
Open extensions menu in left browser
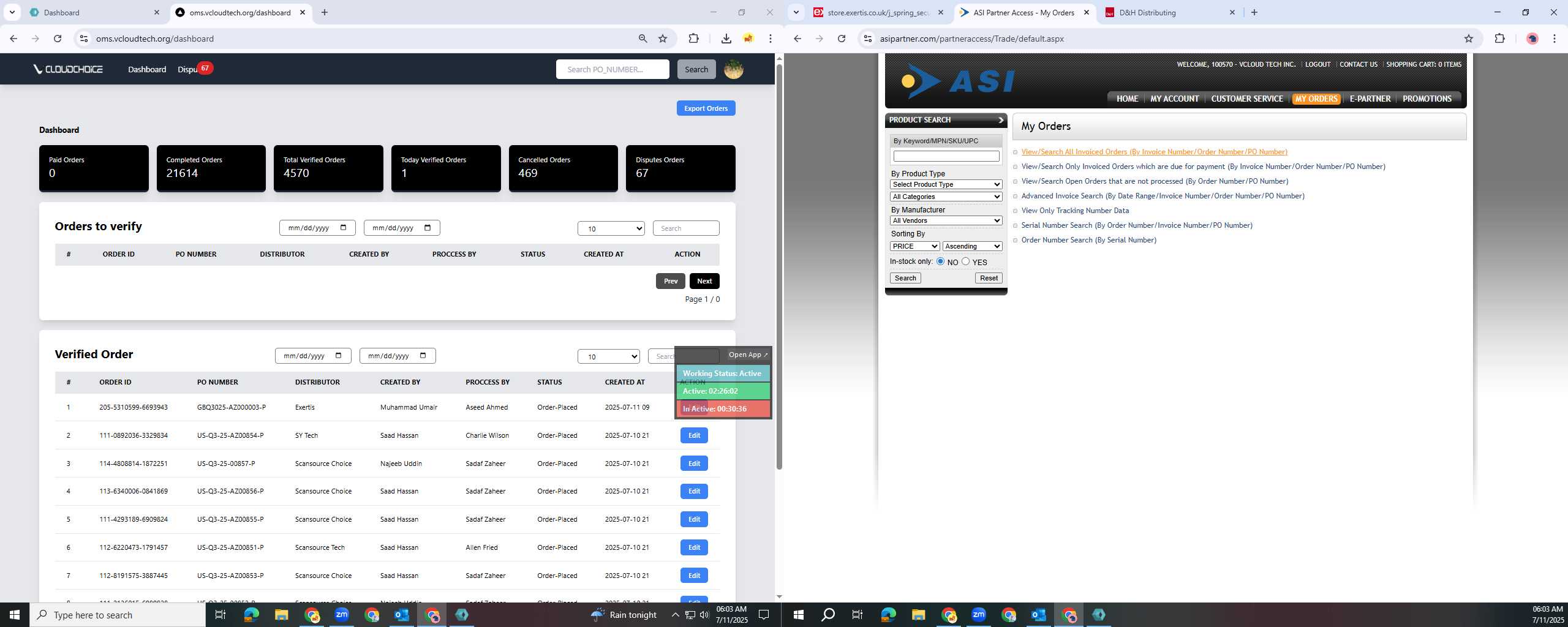(693, 39)
